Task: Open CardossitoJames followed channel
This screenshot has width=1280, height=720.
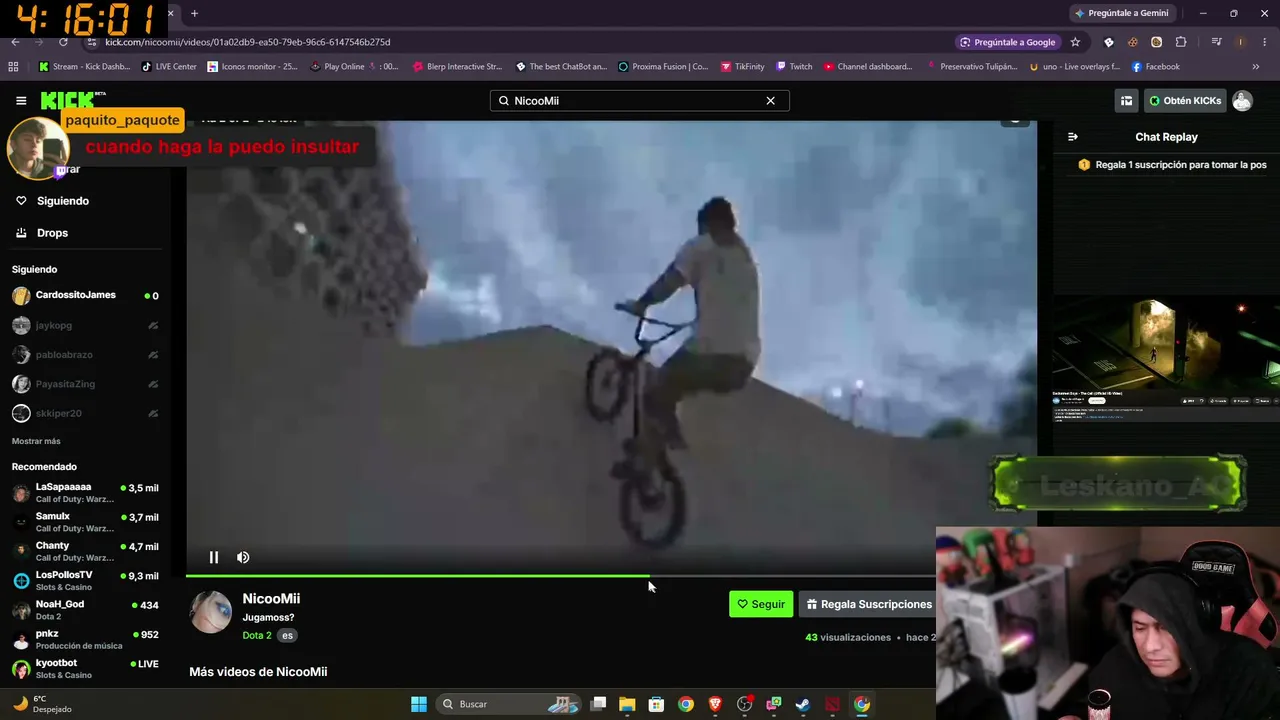Action: click(85, 296)
